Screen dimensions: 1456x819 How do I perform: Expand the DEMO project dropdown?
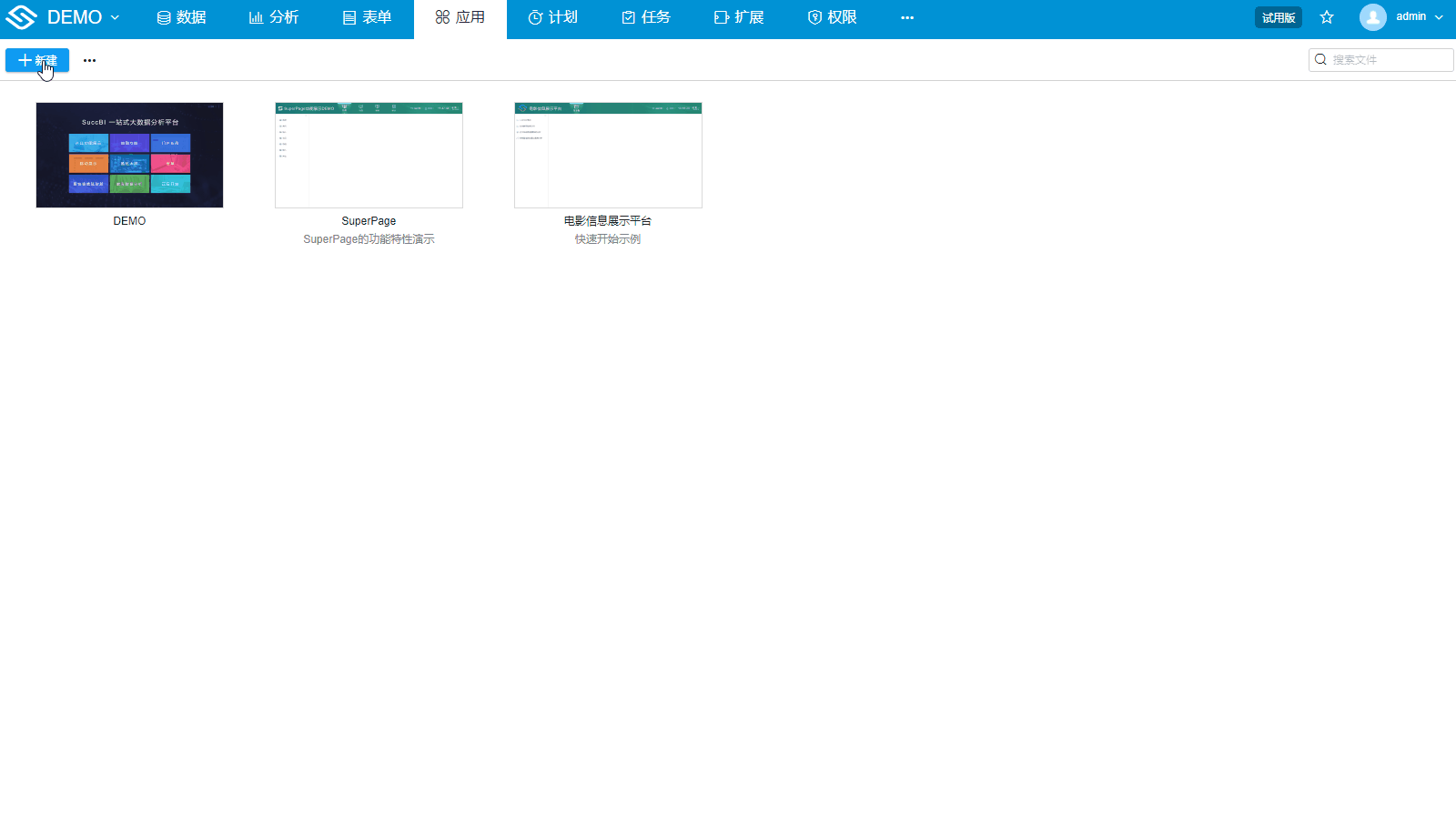pyautogui.click(x=115, y=17)
